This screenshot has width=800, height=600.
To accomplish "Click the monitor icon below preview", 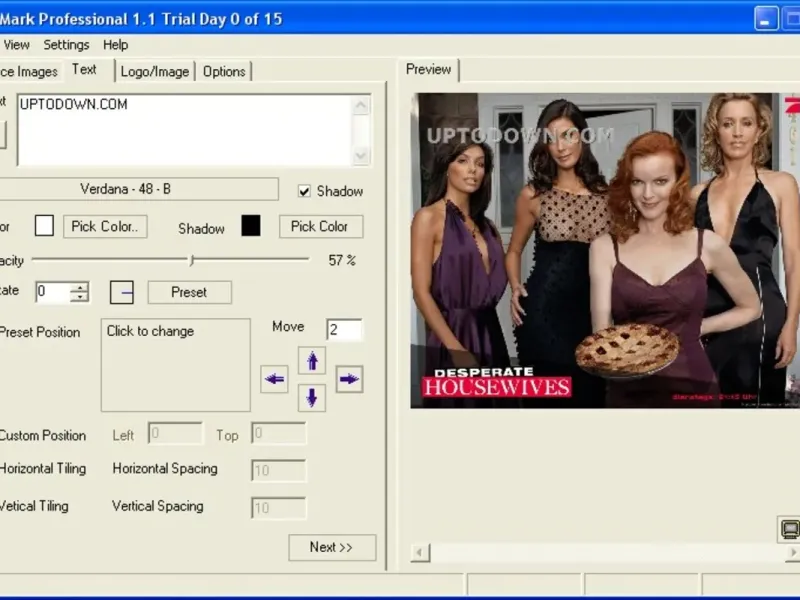I will (x=789, y=529).
